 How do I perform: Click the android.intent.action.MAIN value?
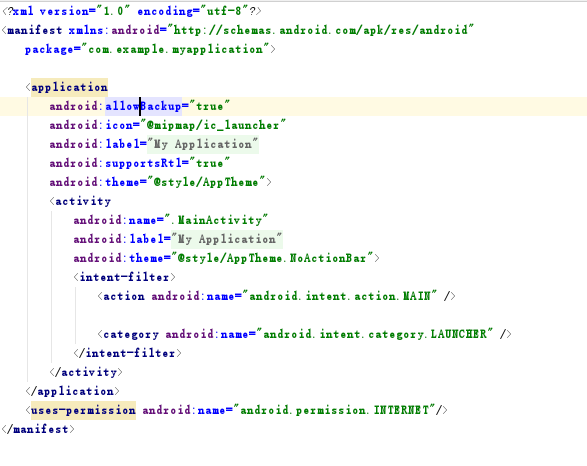pos(340,296)
